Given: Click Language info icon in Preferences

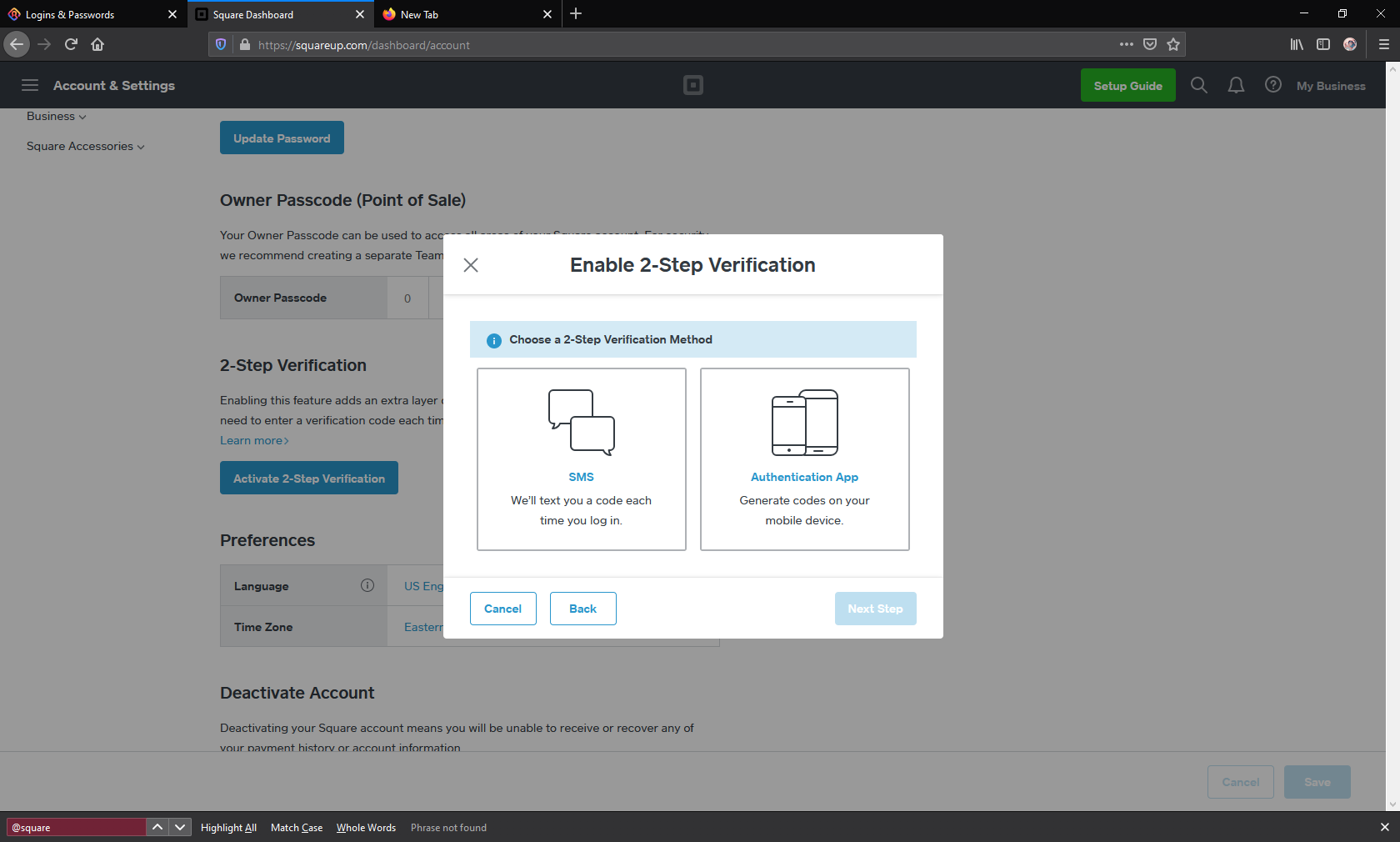Looking at the screenshot, I should [367, 585].
